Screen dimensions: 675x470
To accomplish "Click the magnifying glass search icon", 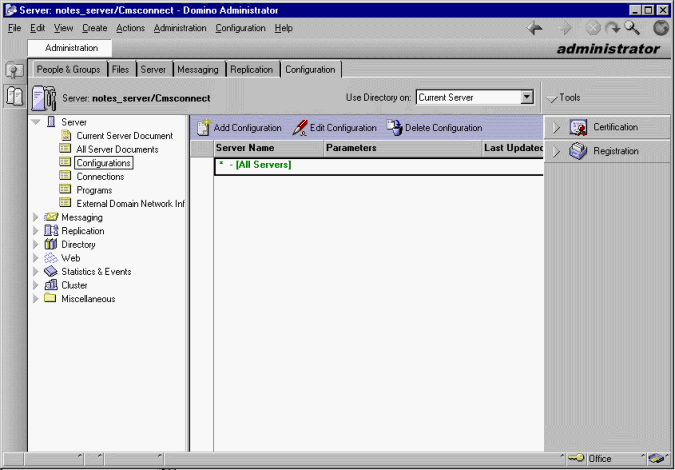I will (632, 28).
